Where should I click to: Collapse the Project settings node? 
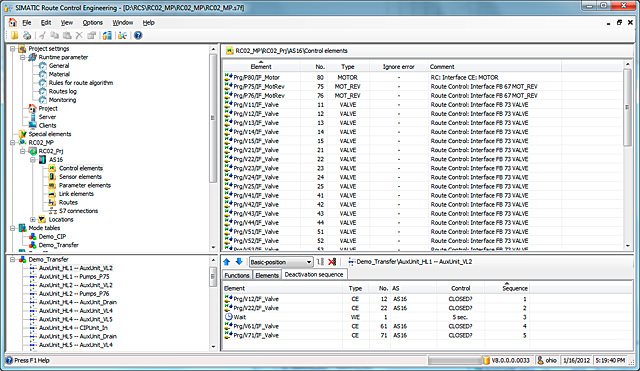tap(13, 49)
